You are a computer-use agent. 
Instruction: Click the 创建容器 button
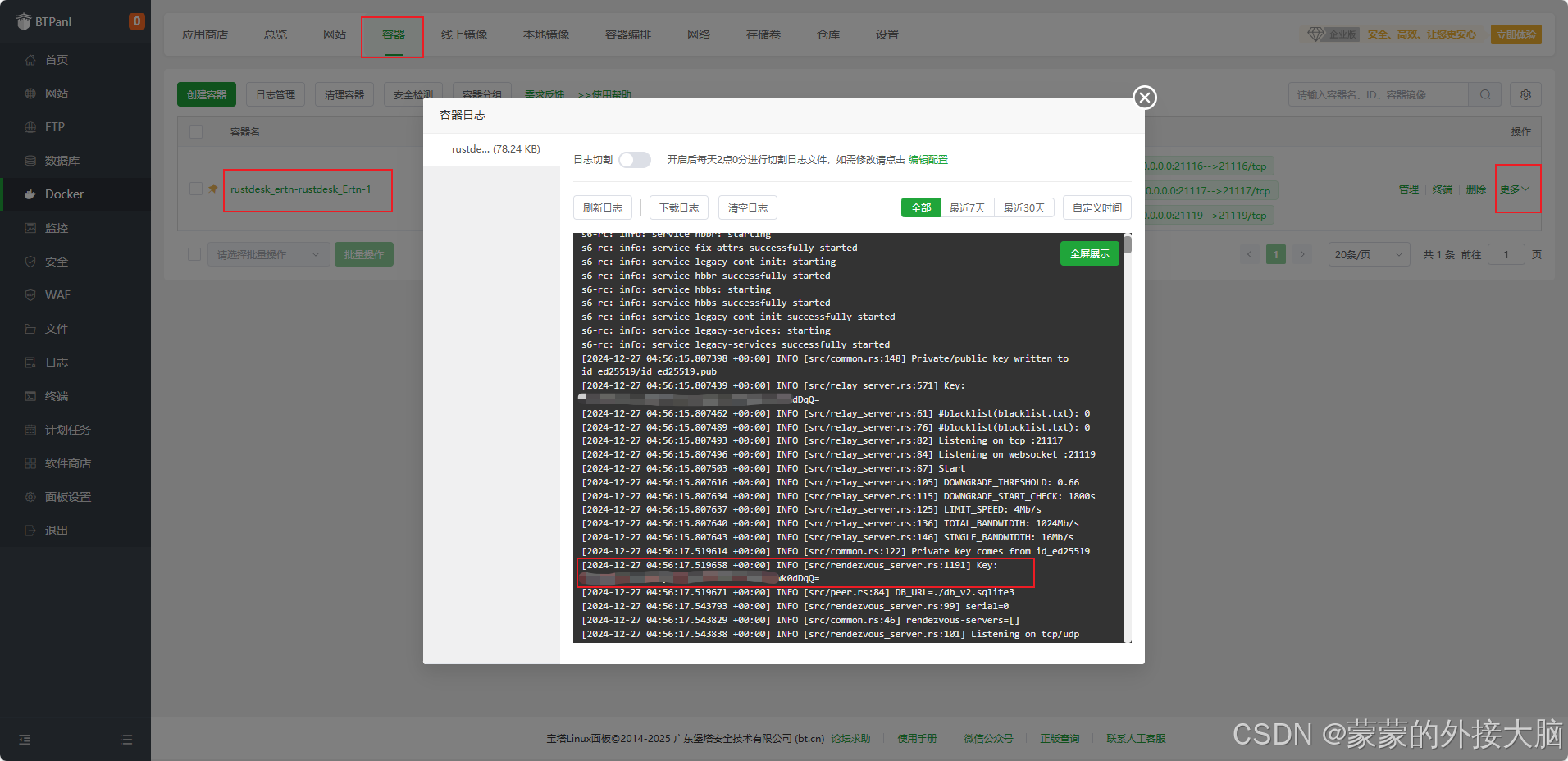tap(207, 94)
